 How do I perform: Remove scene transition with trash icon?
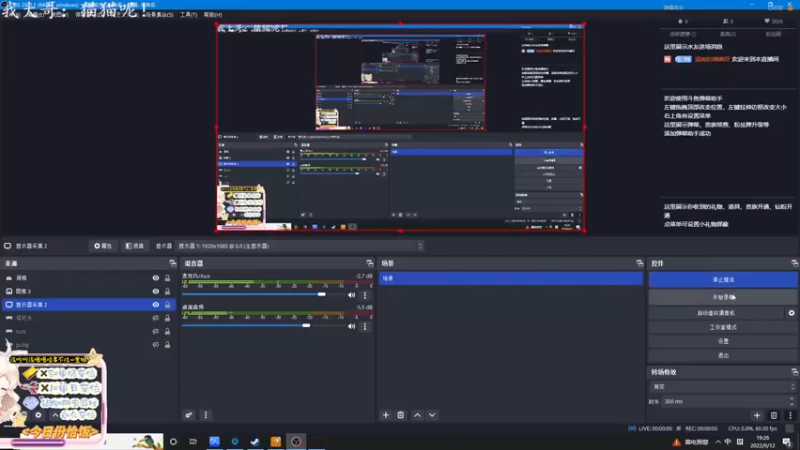click(774, 415)
